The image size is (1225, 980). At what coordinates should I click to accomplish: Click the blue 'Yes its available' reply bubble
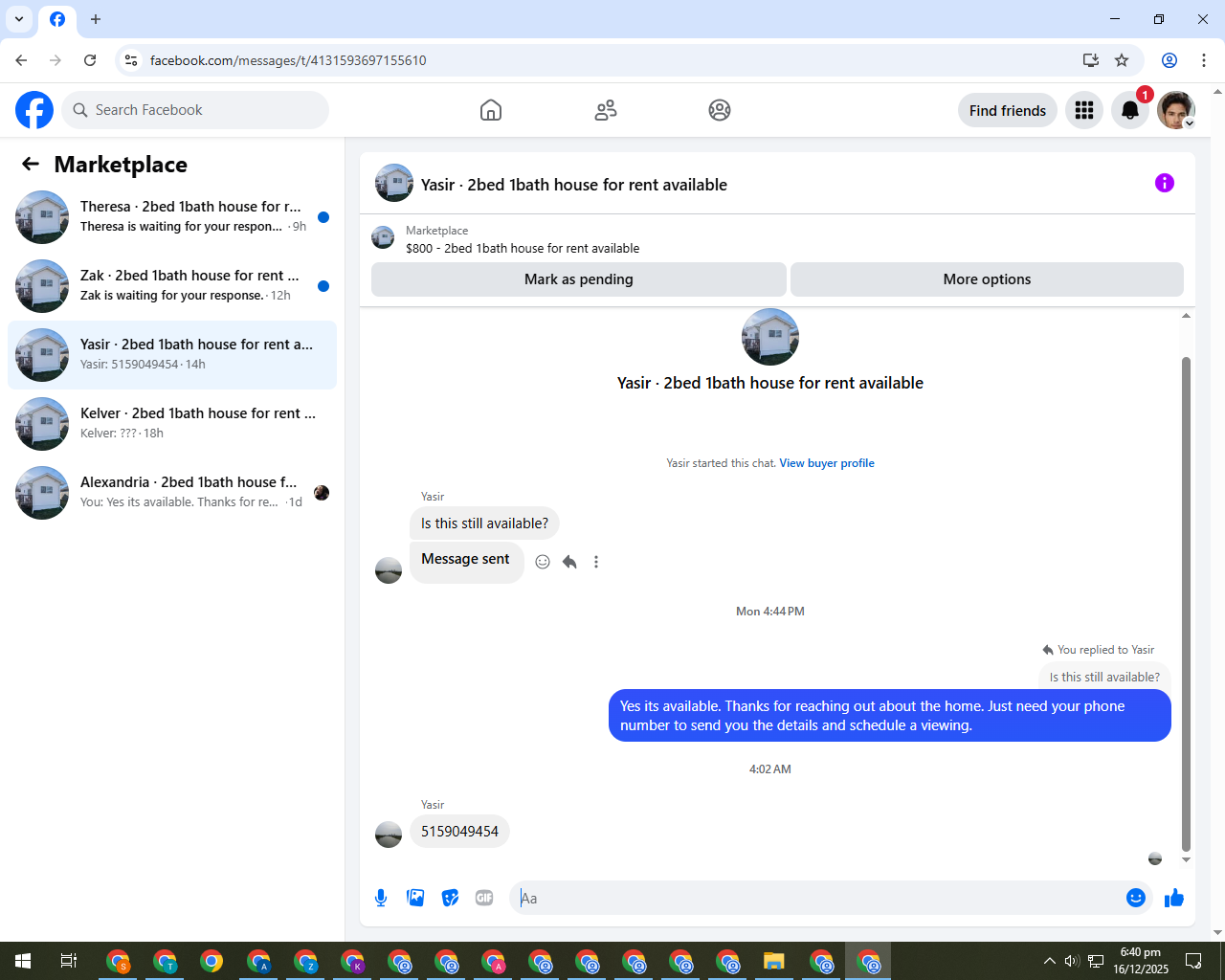click(x=890, y=716)
